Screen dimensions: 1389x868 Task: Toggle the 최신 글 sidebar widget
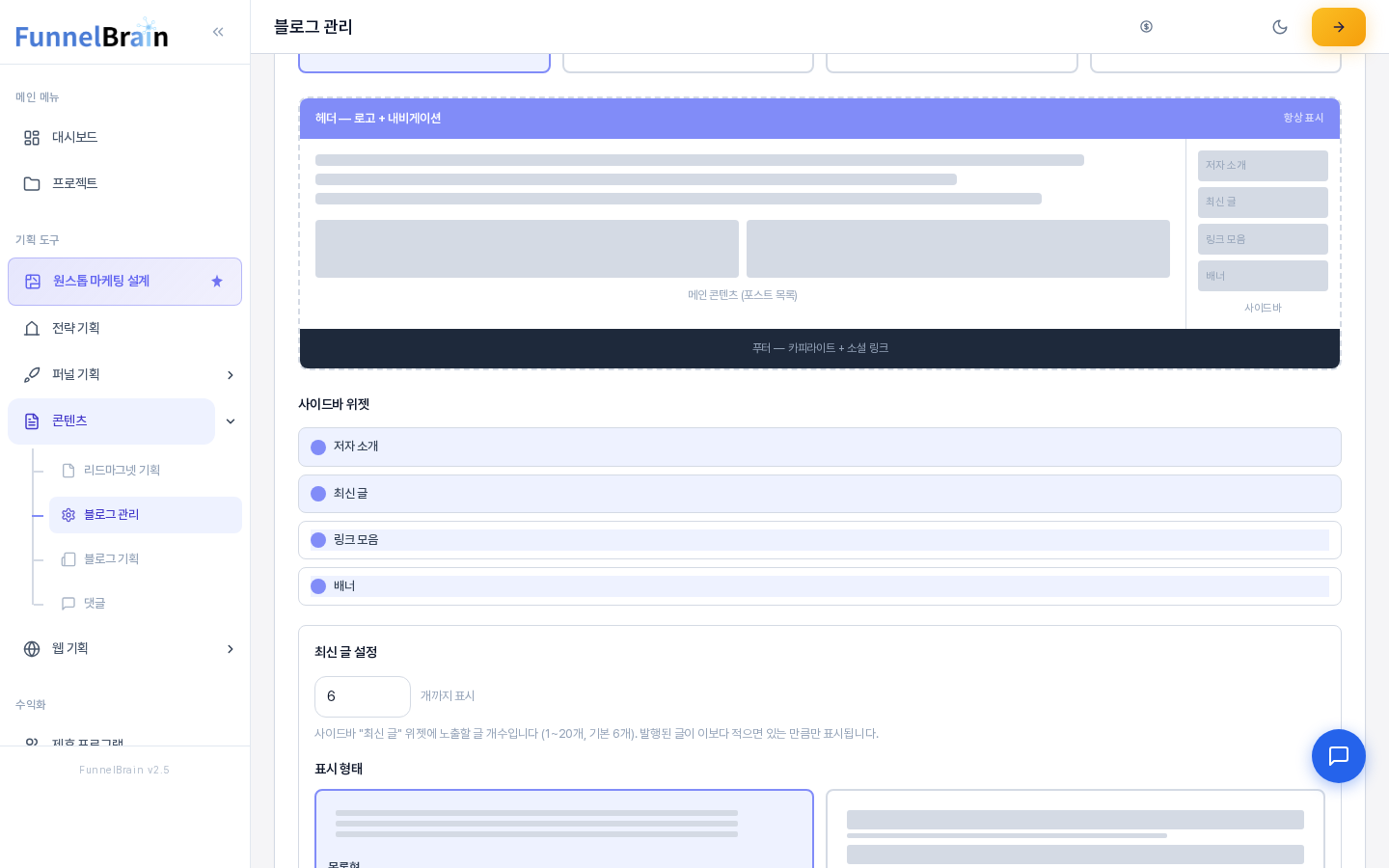pyautogui.click(x=820, y=494)
